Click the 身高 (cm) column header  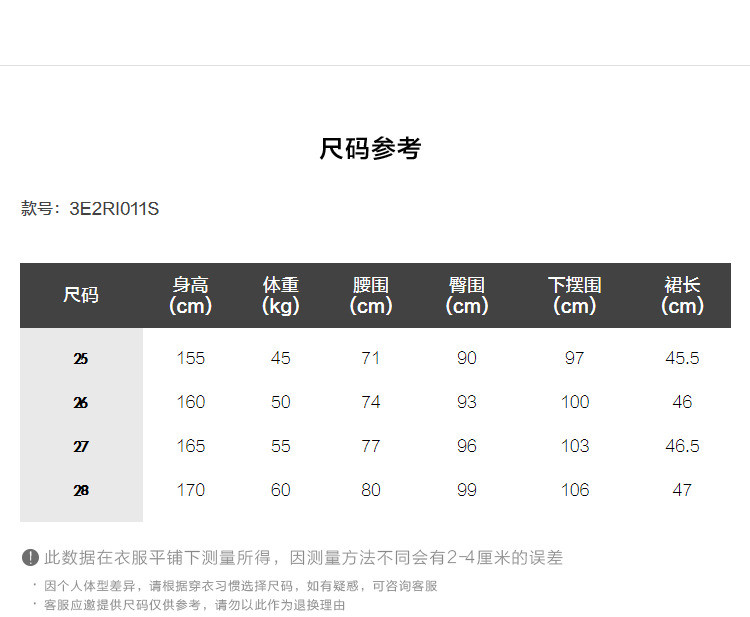190,295
